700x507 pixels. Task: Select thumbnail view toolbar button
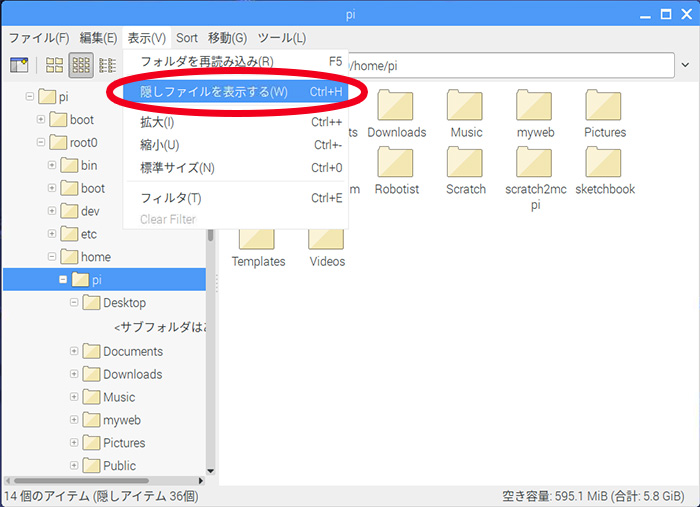81,65
